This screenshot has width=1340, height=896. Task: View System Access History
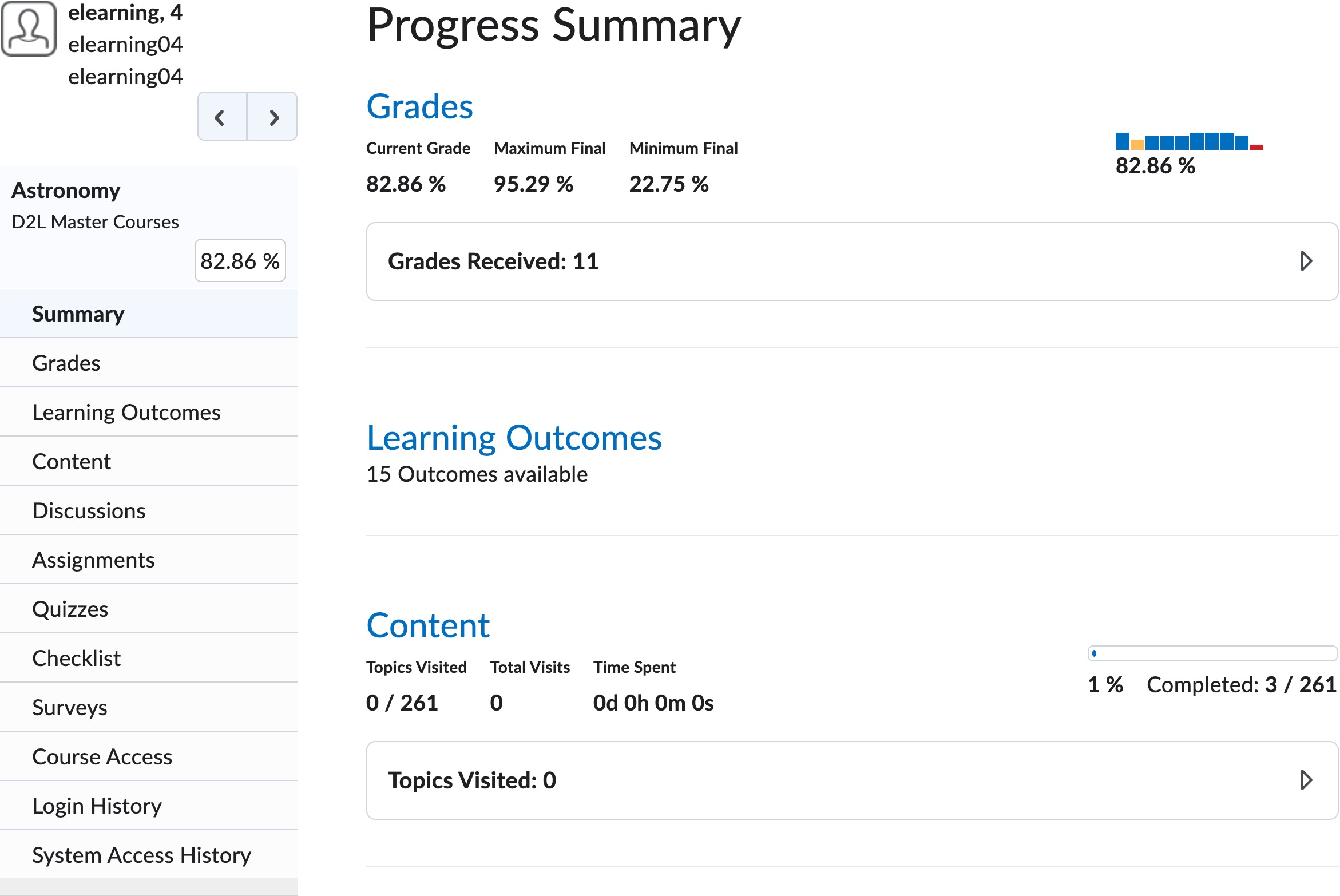pyautogui.click(x=142, y=855)
